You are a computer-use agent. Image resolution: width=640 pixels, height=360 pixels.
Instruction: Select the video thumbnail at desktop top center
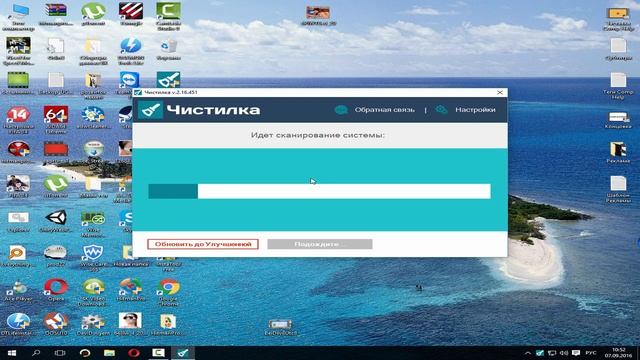point(318,16)
